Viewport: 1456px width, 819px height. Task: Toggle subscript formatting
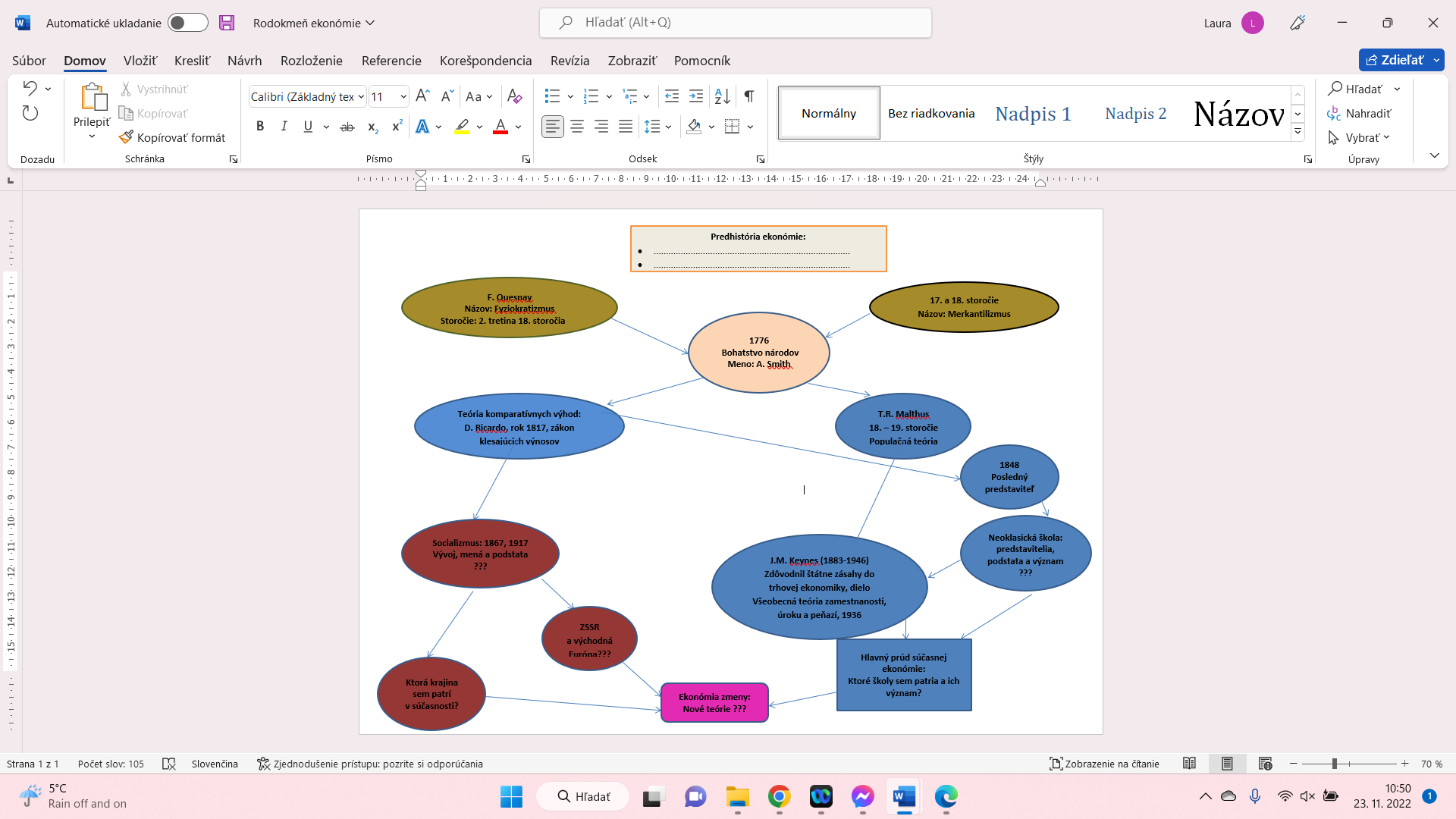point(372,127)
